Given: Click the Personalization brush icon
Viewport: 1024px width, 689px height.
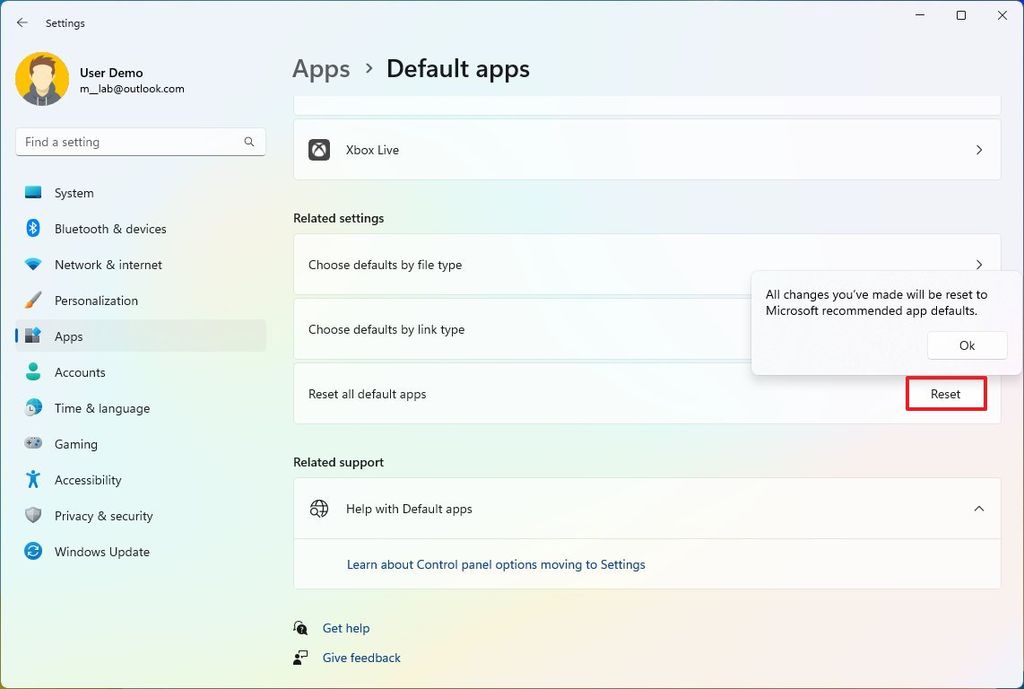Looking at the screenshot, I should (33, 300).
